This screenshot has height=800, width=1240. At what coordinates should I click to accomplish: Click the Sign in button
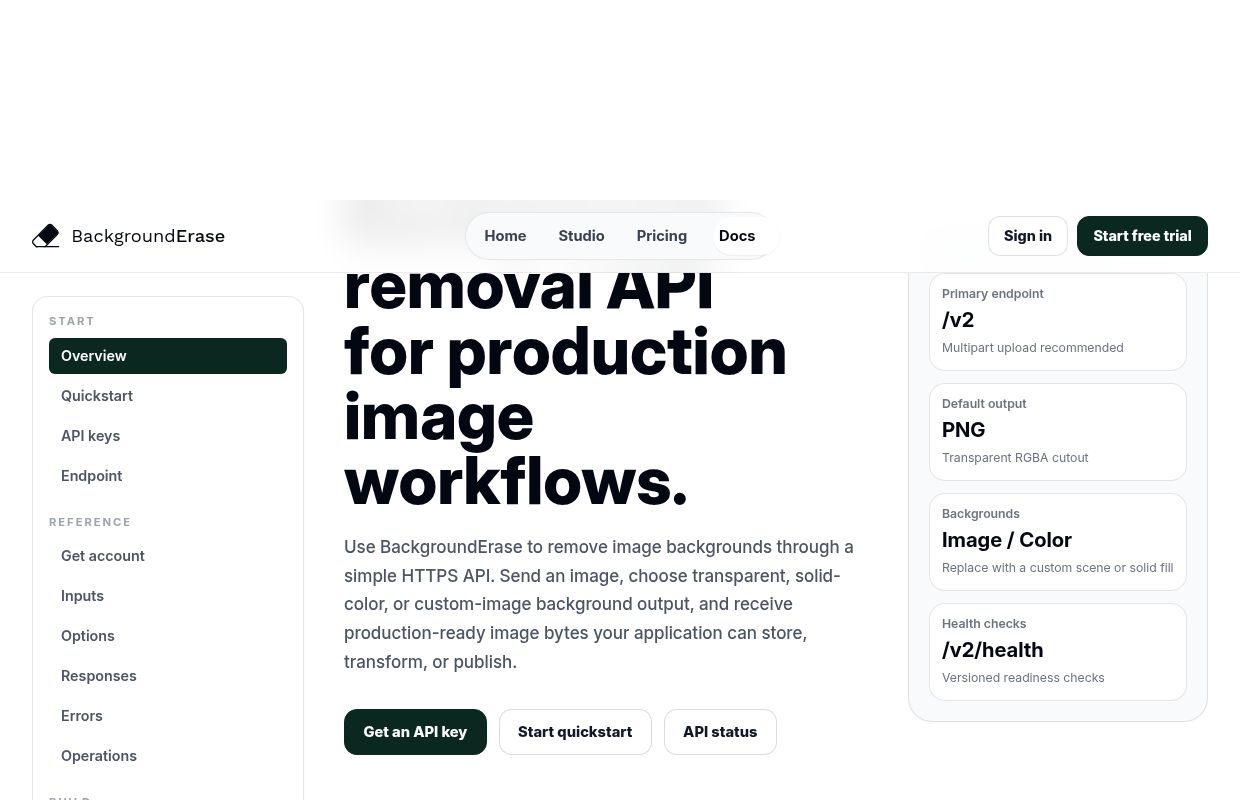coord(1028,236)
